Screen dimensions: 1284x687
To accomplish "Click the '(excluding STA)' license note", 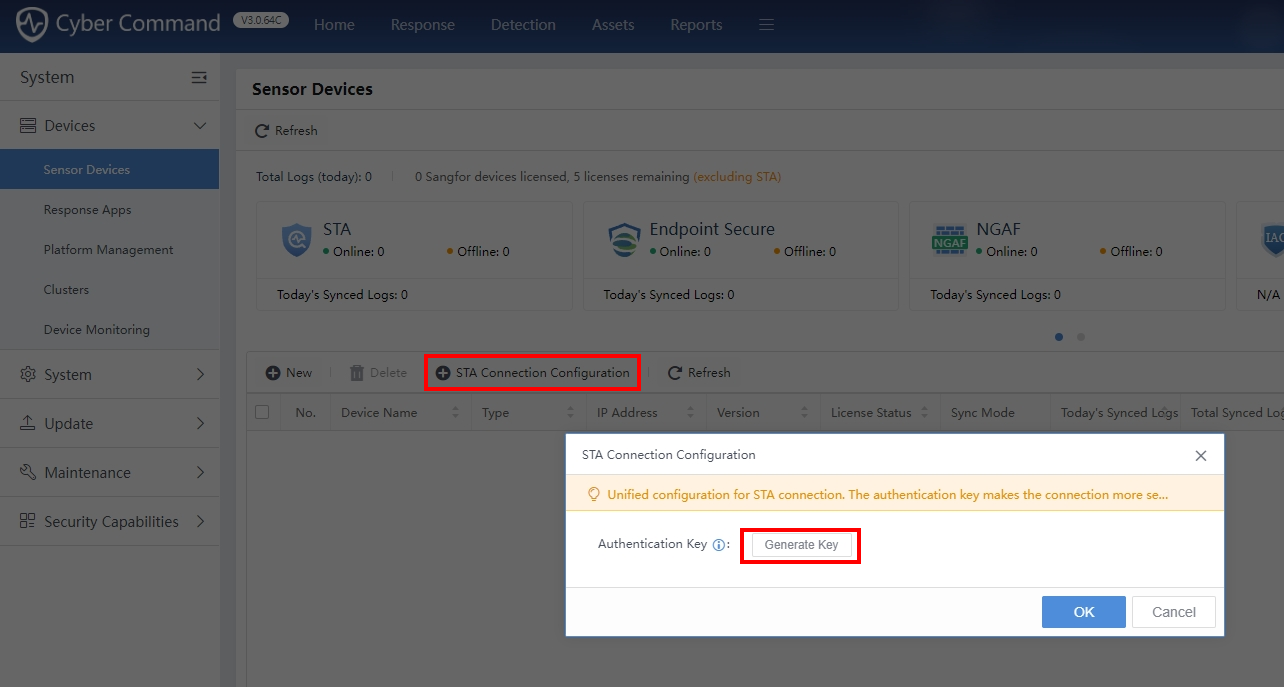I will point(737,177).
